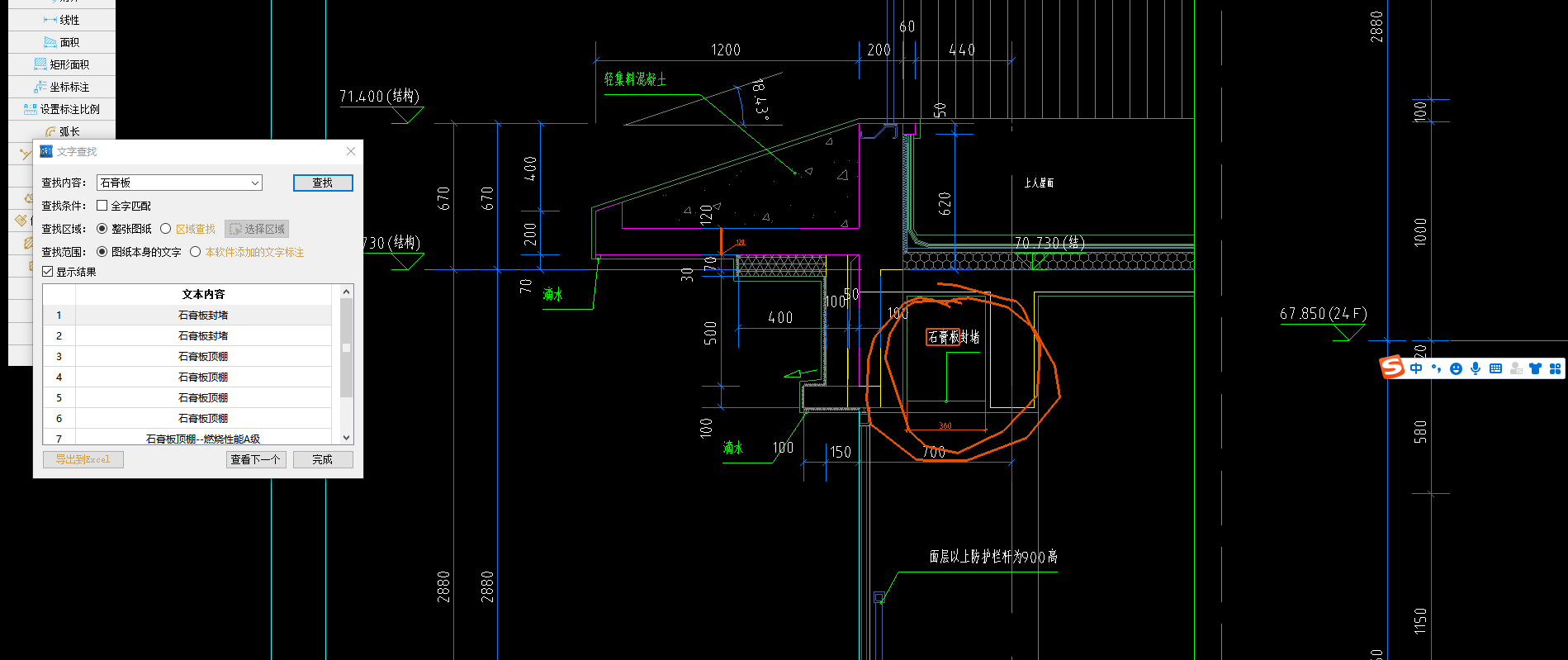Select the 整张图纸 radio option

click(x=102, y=229)
